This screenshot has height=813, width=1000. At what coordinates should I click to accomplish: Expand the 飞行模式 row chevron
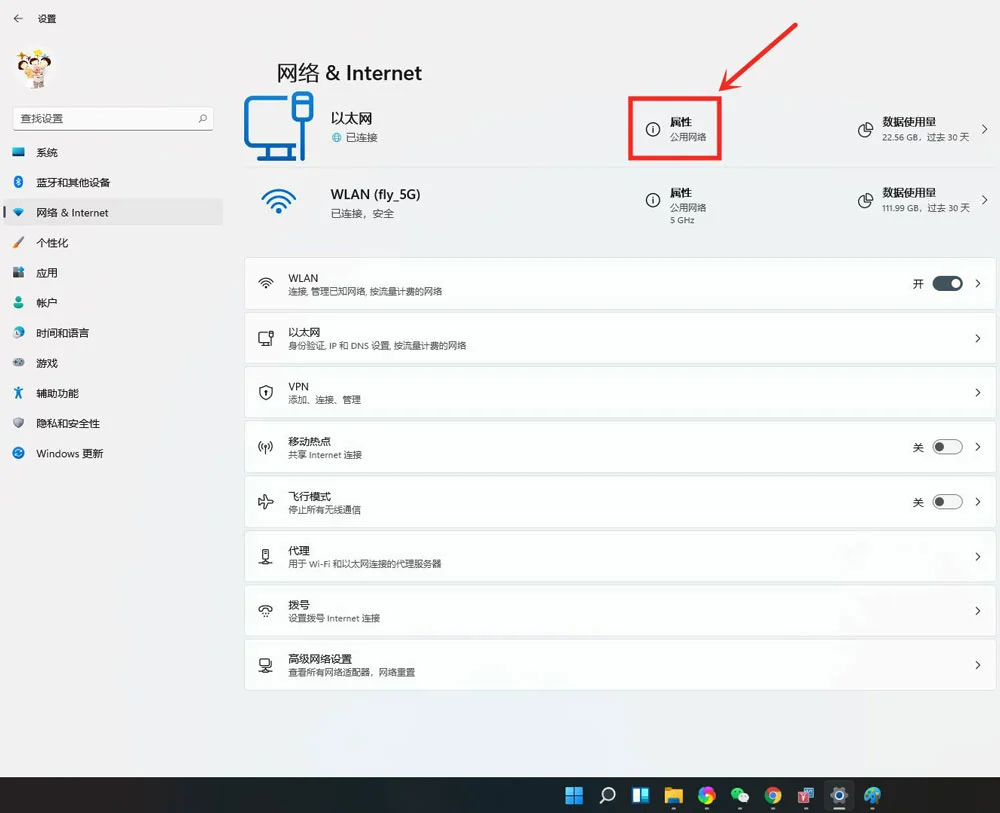pos(978,502)
